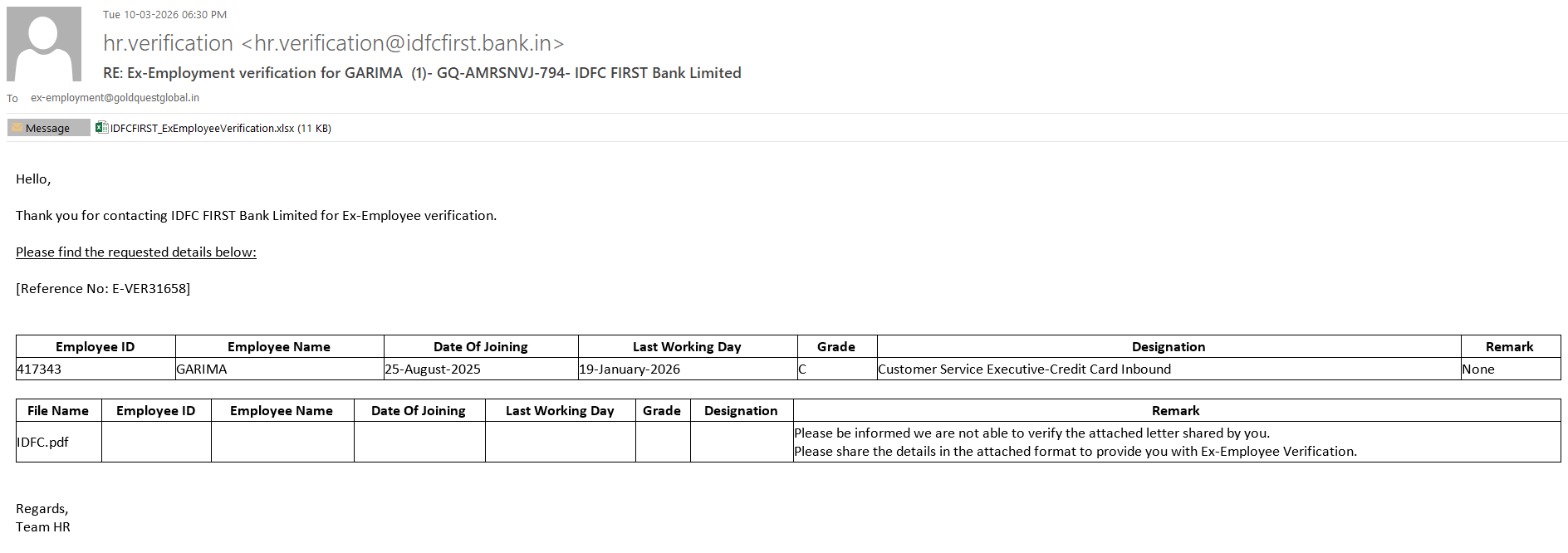Click the 'not able to verify' remark text
1568x553 pixels.
coord(1031,433)
